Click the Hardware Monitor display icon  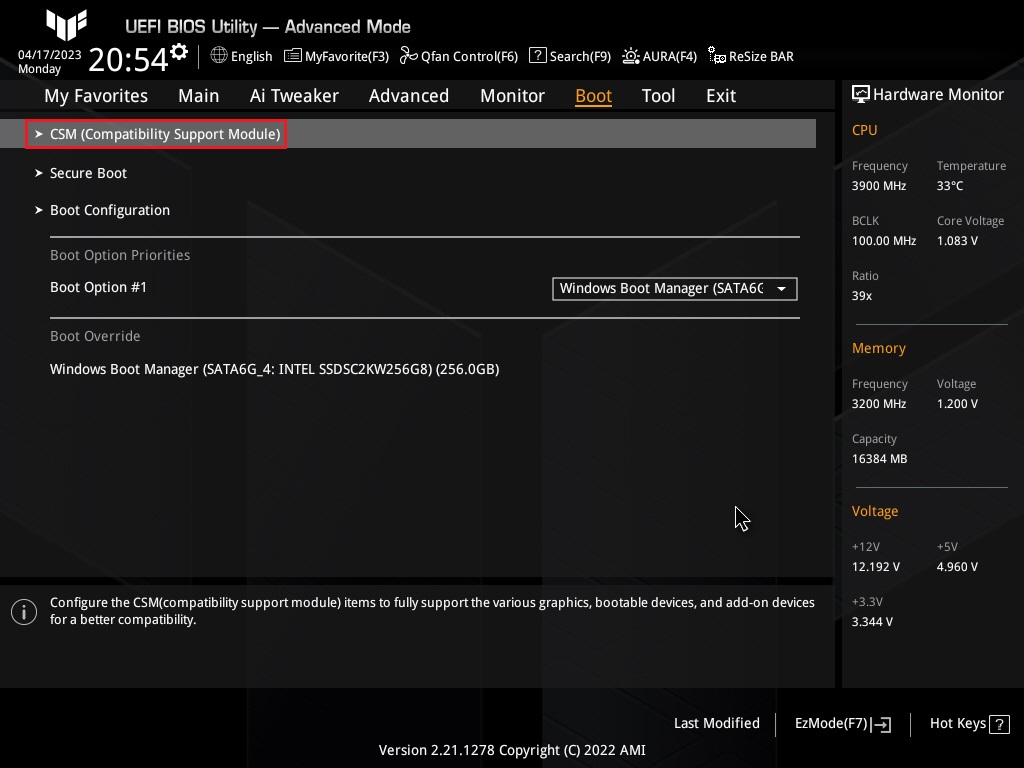(861, 95)
